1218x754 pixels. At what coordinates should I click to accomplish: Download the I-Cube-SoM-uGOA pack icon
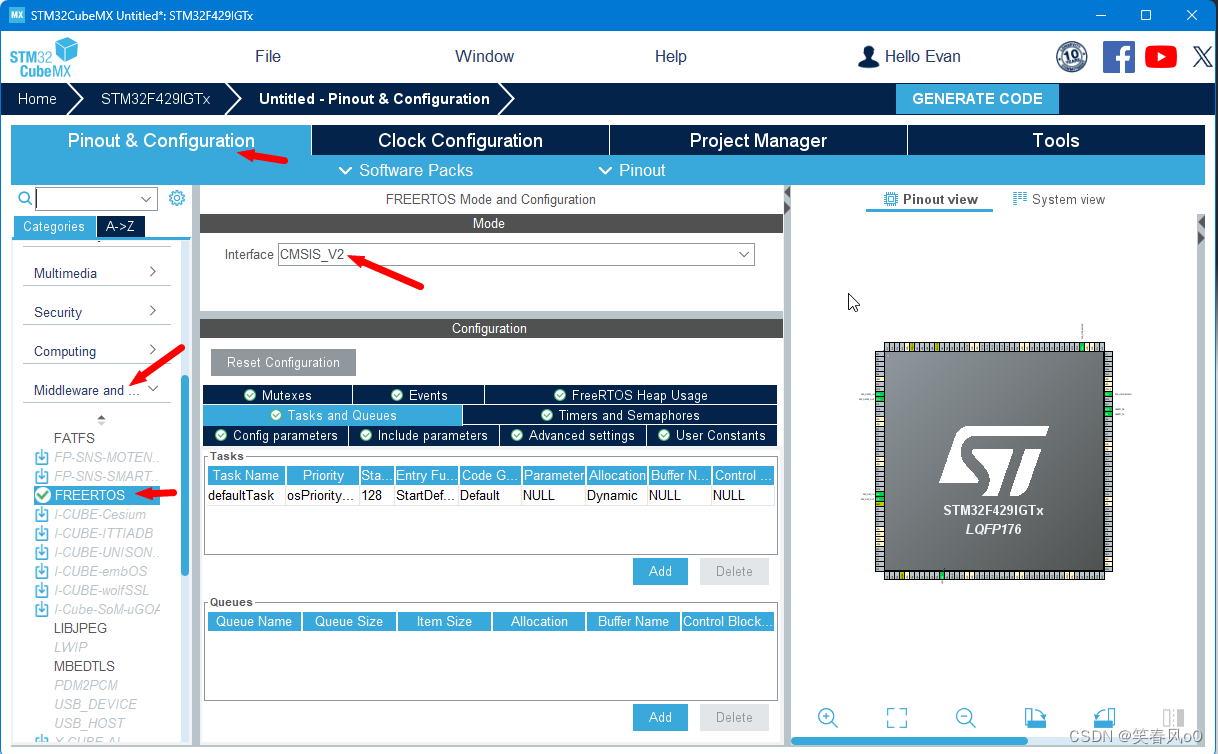(42, 609)
